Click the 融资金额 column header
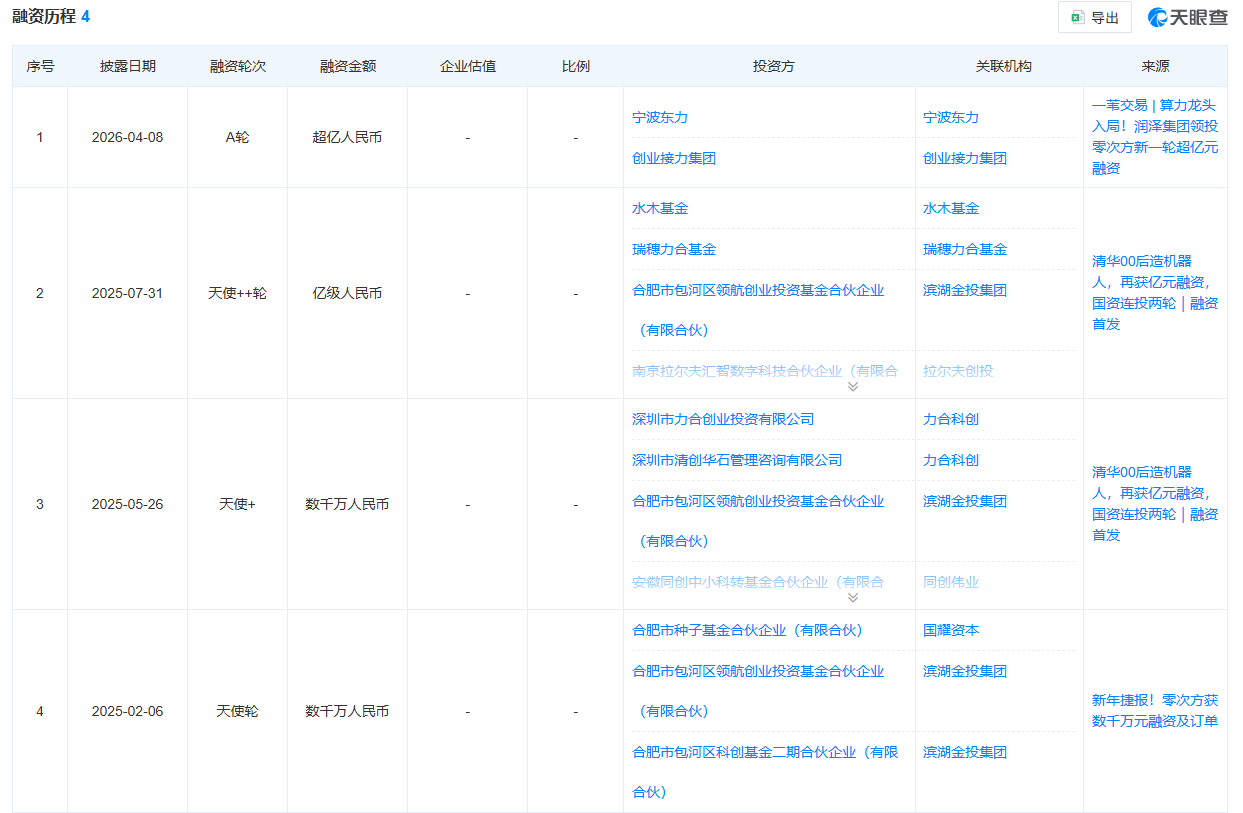This screenshot has height=813, width=1243. pos(348,66)
